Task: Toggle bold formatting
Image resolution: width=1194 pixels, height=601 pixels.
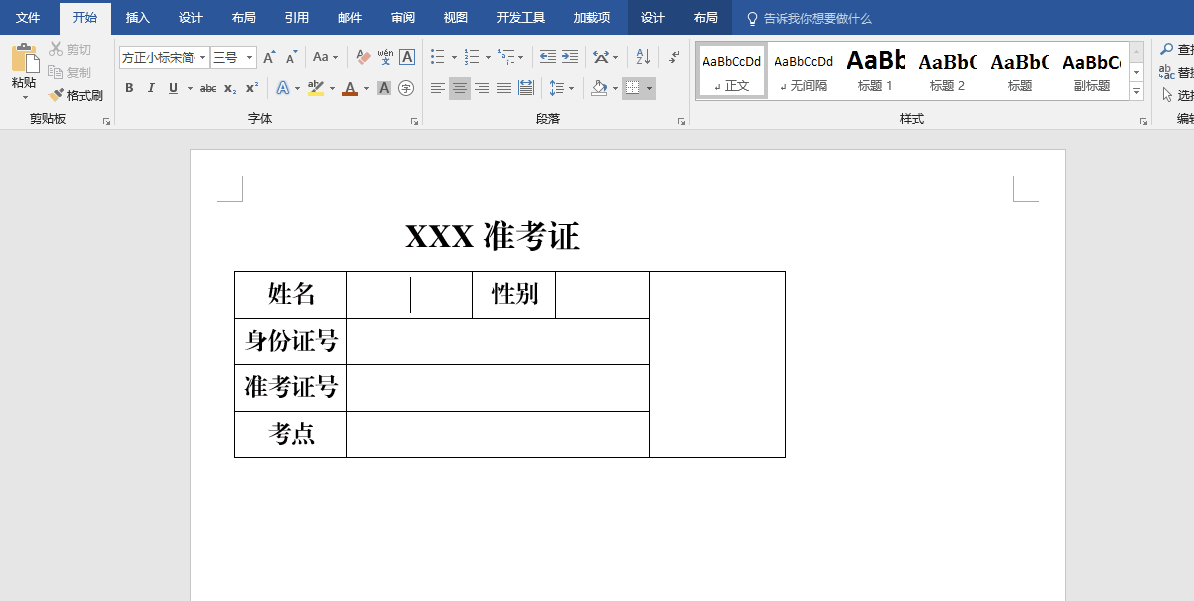Action: (x=129, y=88)
